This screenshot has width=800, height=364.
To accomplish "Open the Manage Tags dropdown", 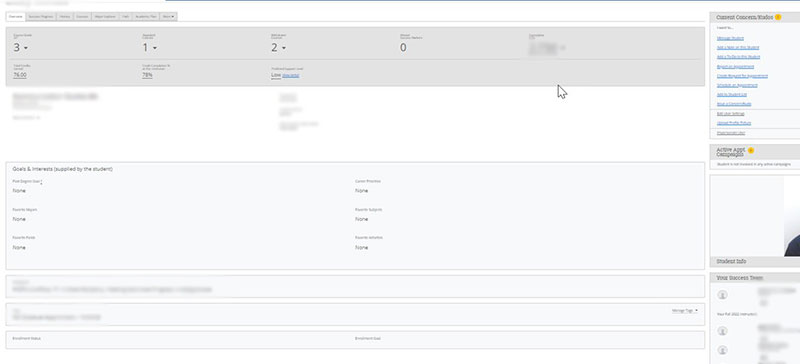I will [x=685, y=310].
